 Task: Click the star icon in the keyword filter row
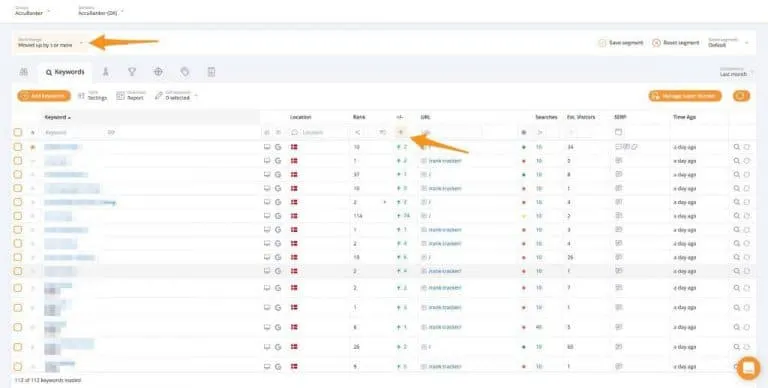33,132
